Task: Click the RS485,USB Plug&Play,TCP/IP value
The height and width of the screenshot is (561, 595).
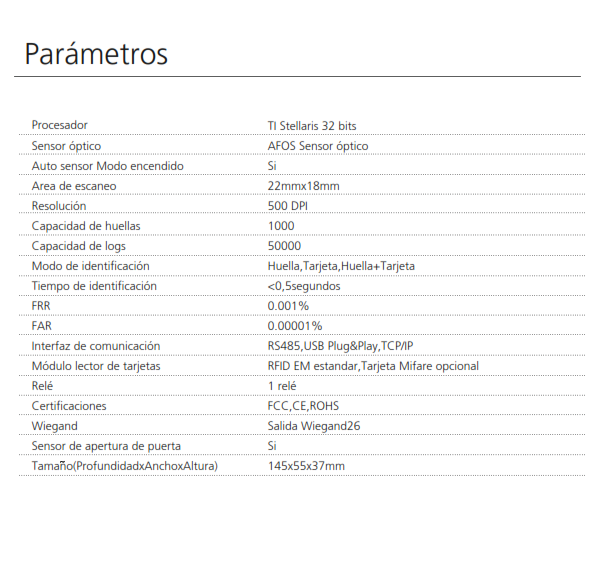Action: (x=340, y=346)
